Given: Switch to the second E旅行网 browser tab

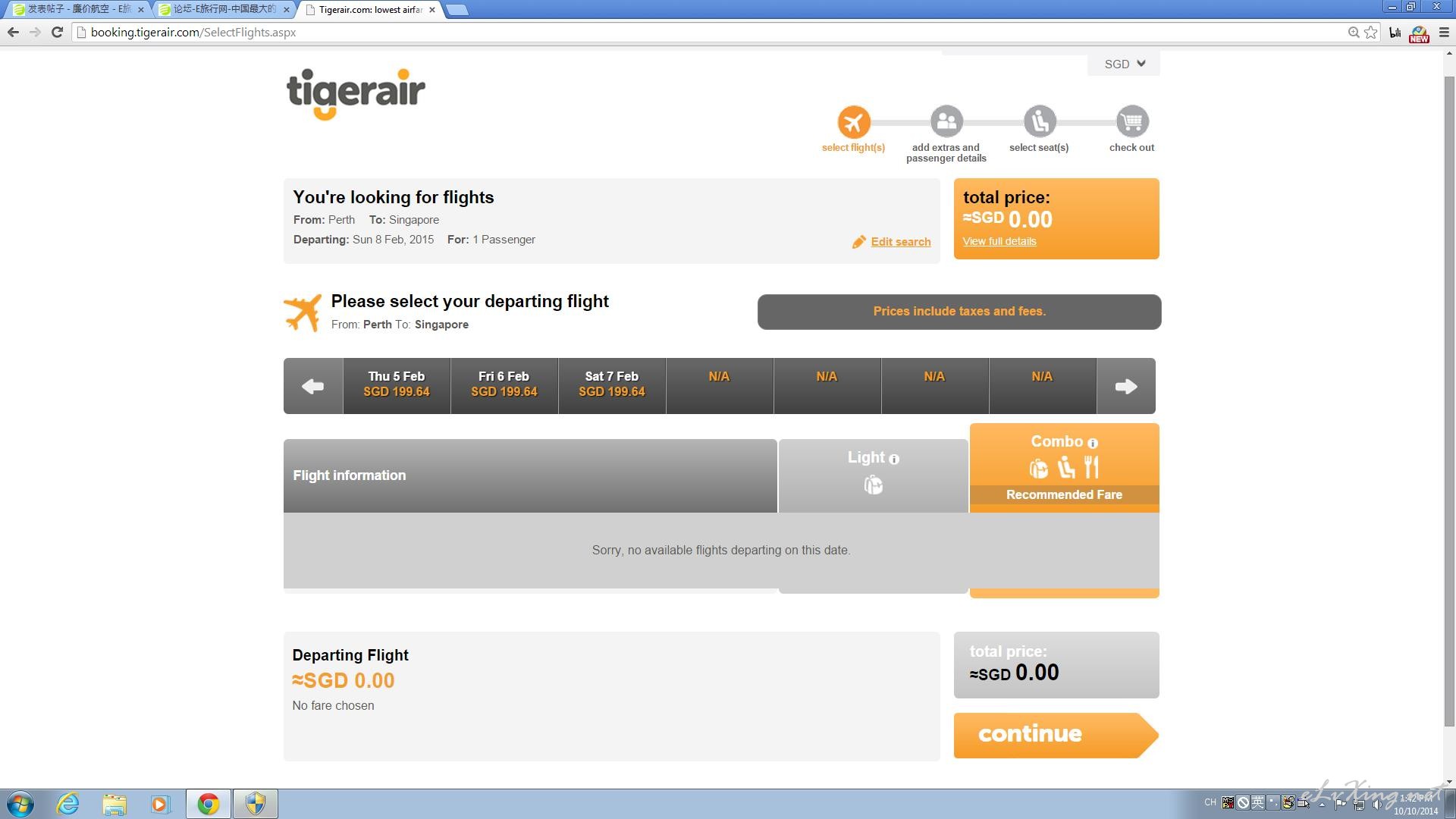Looking at the screenshot, I should [224, 10].
